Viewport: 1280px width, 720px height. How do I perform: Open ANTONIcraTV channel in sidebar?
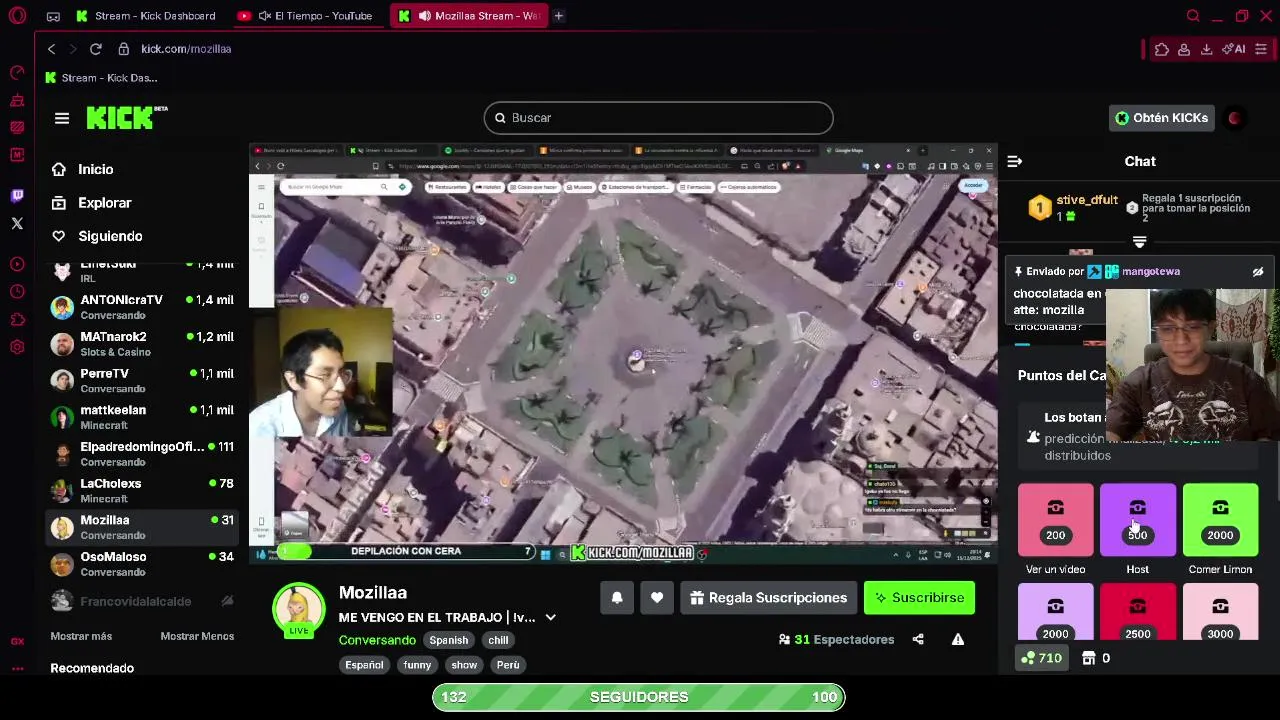point(142,307)
